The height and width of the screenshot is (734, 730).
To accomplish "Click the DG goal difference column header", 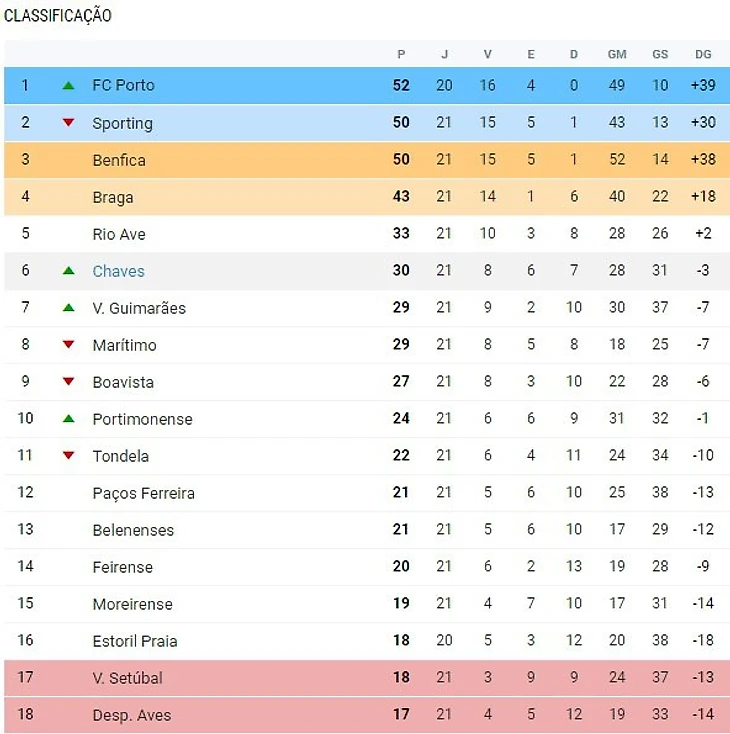I will pyautogui.click(x=703, y=54).
